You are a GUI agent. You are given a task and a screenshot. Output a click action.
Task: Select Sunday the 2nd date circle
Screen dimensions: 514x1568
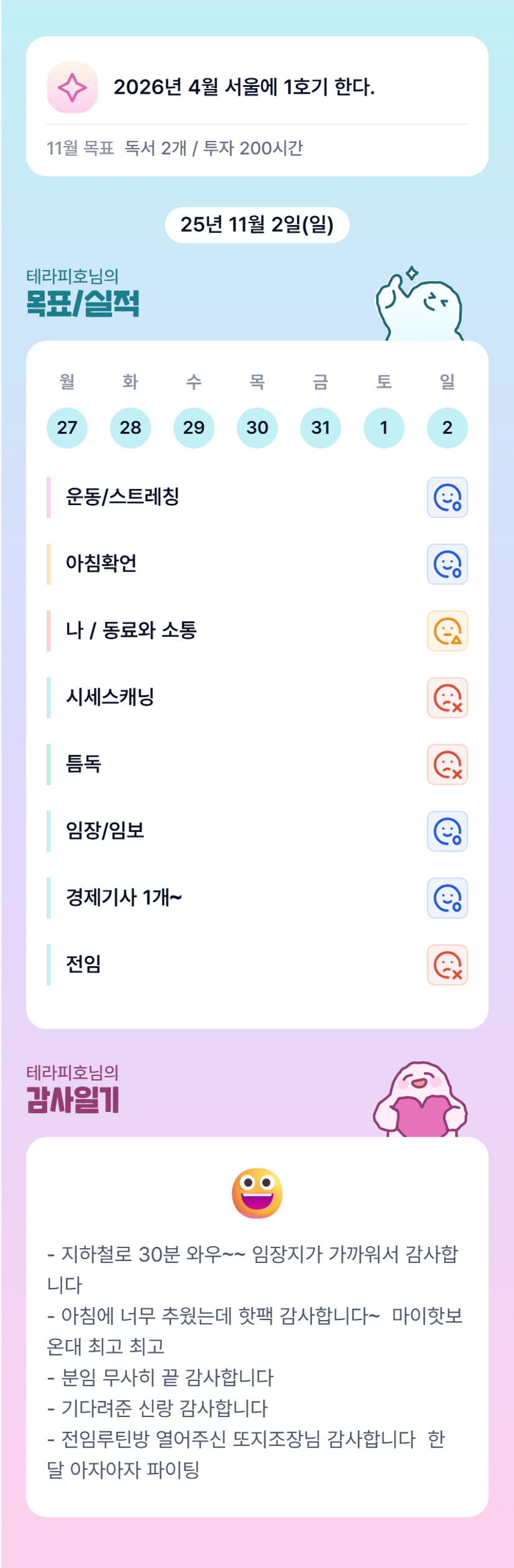[x=447, y=427]
